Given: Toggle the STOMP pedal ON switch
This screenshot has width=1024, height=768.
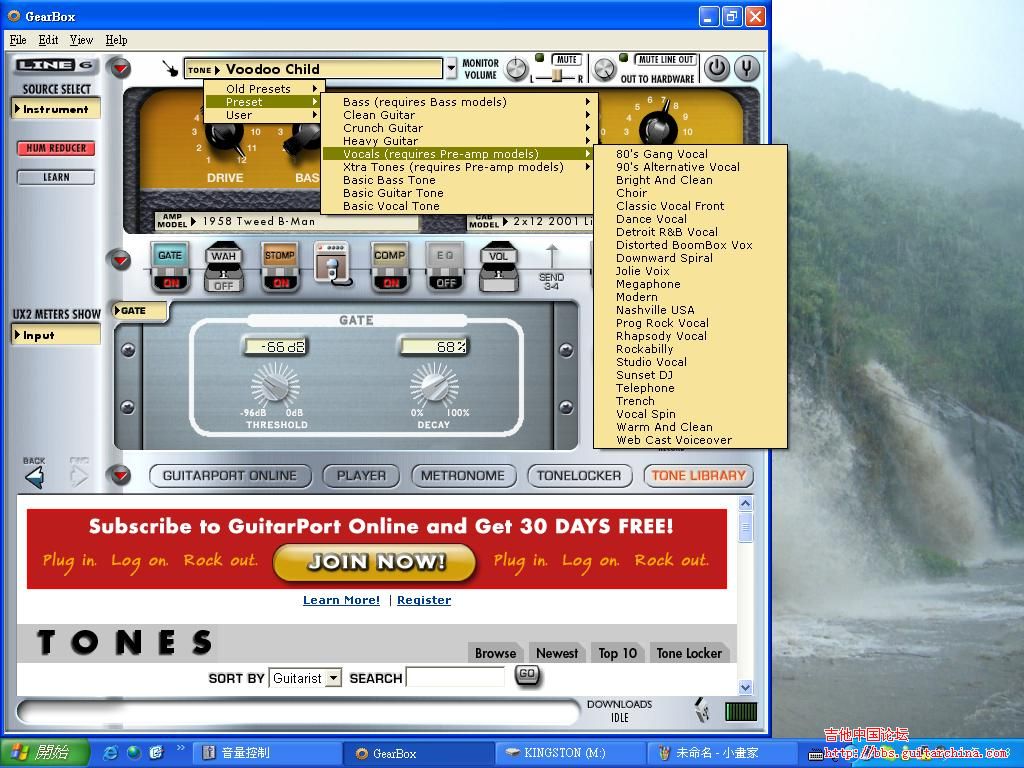Looking at the screenshot, I should 280,283.
